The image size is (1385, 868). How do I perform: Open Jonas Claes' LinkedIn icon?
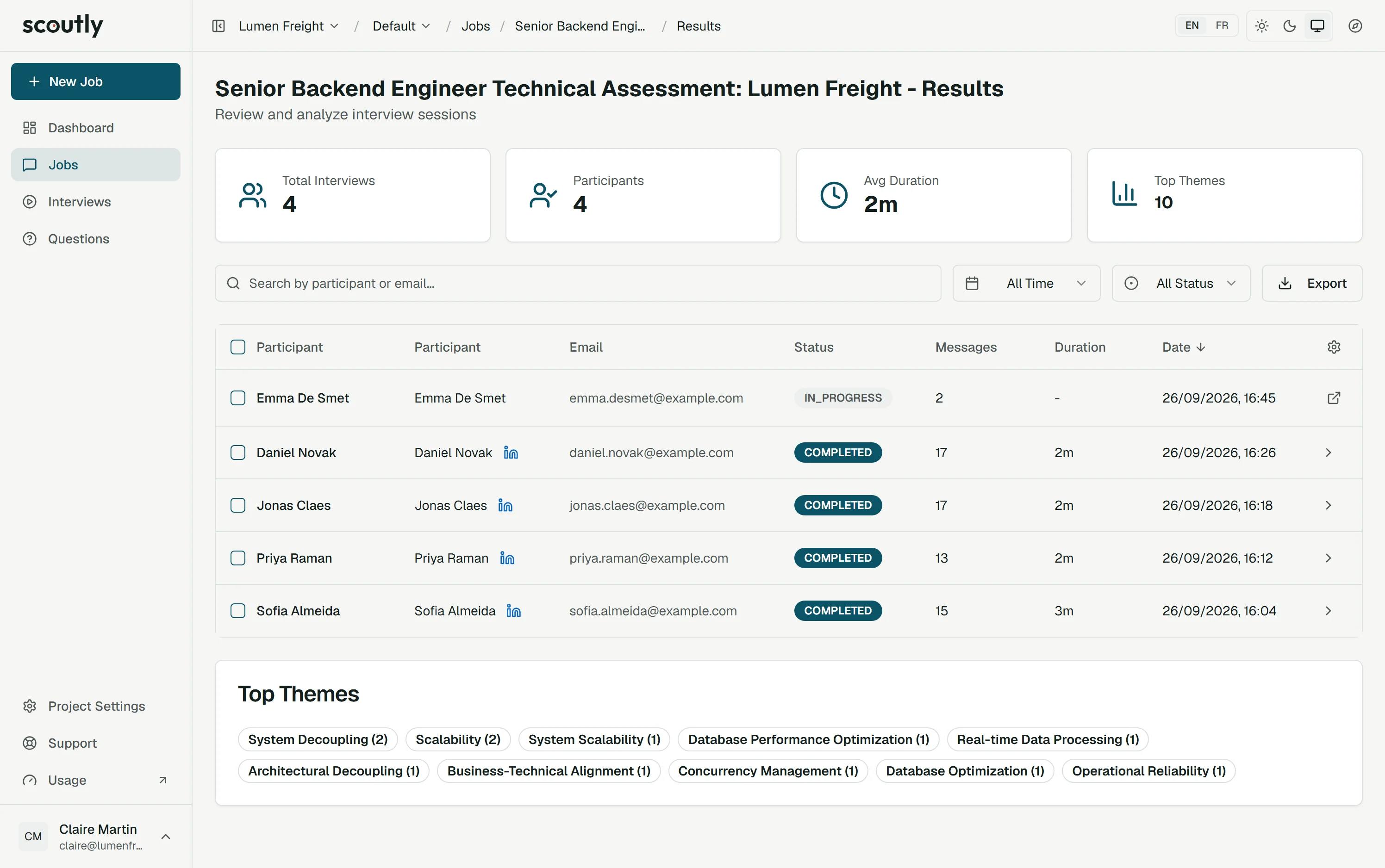point(505,505)
